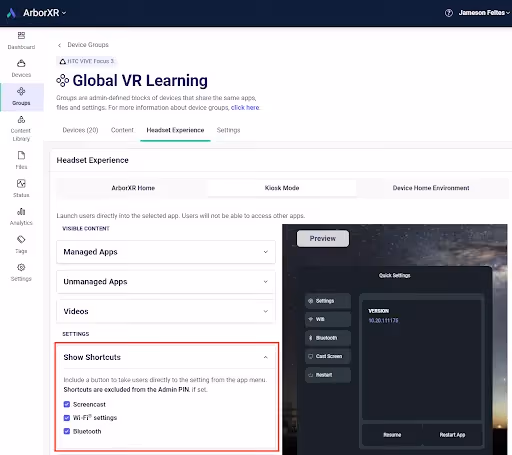Open the Status sidebar icon
The width and height of the screenshot is (512, 455).
tap(21, 183)
